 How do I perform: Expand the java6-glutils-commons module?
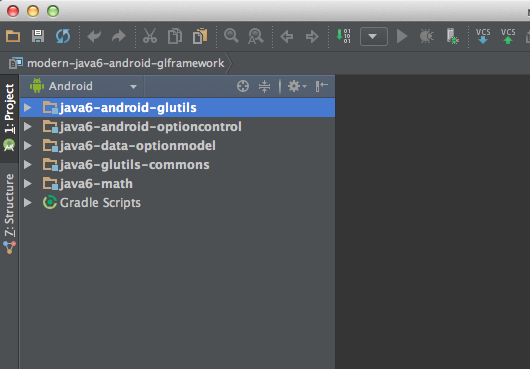coord(28,165)
